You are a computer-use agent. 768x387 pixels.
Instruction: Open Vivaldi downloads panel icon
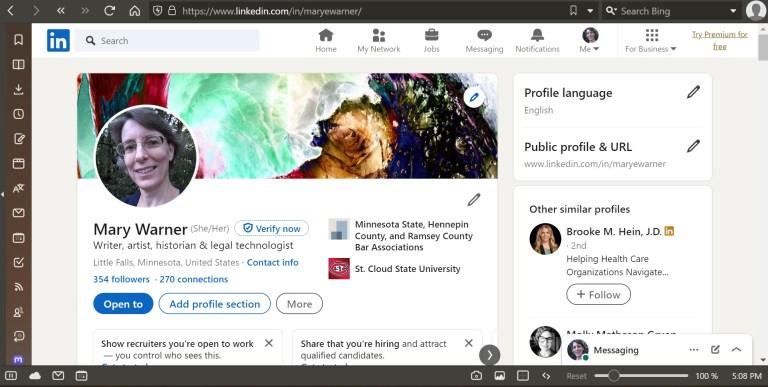click(19, 89)
